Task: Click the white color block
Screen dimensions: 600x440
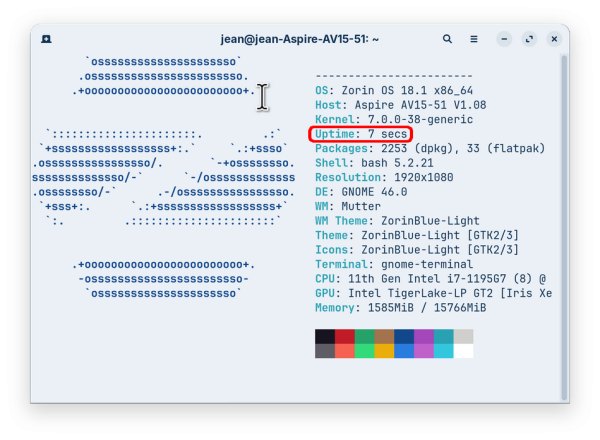Action: tap(463, 351)
